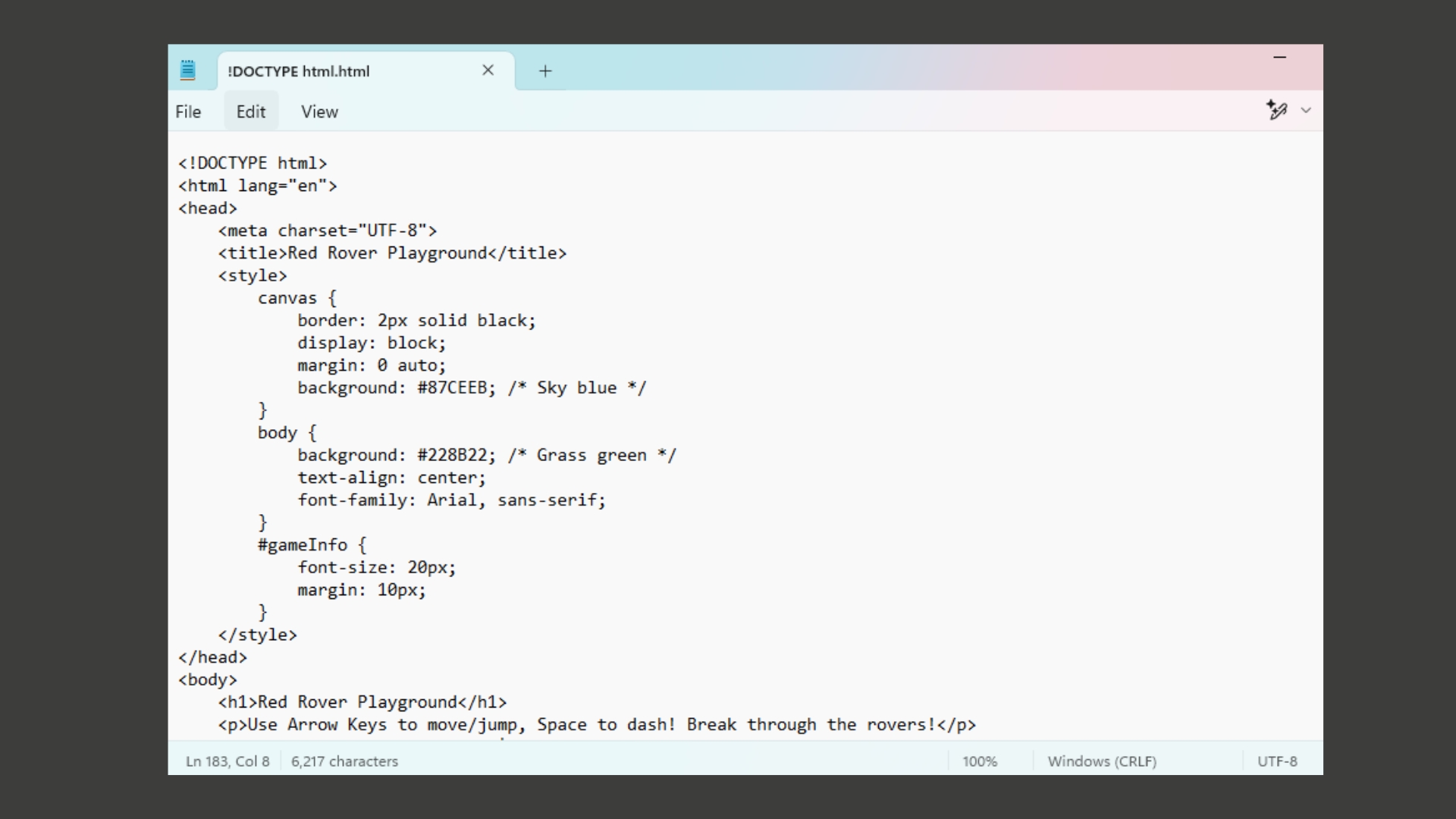1456x819 pixels.
Task: Click the AI rewrite pen icon
Action: [x=1276, y=110]
